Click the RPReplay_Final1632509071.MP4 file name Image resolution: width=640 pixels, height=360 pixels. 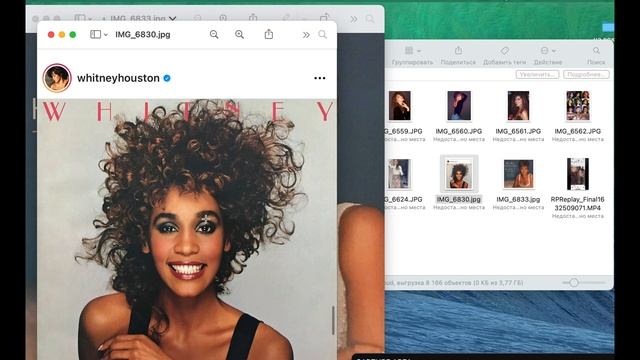578,204
